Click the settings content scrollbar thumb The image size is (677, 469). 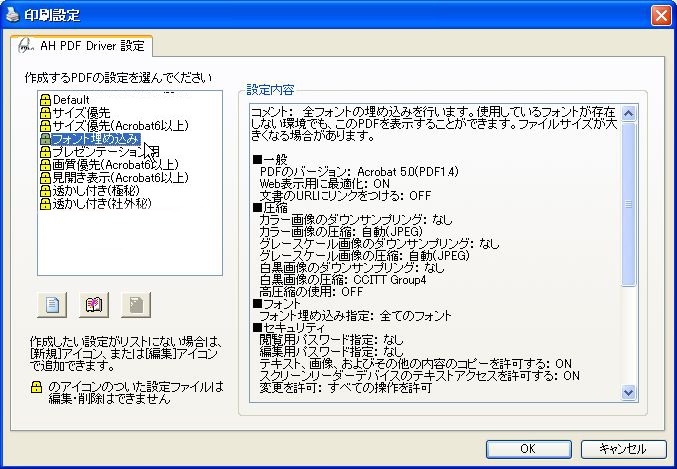628,204
